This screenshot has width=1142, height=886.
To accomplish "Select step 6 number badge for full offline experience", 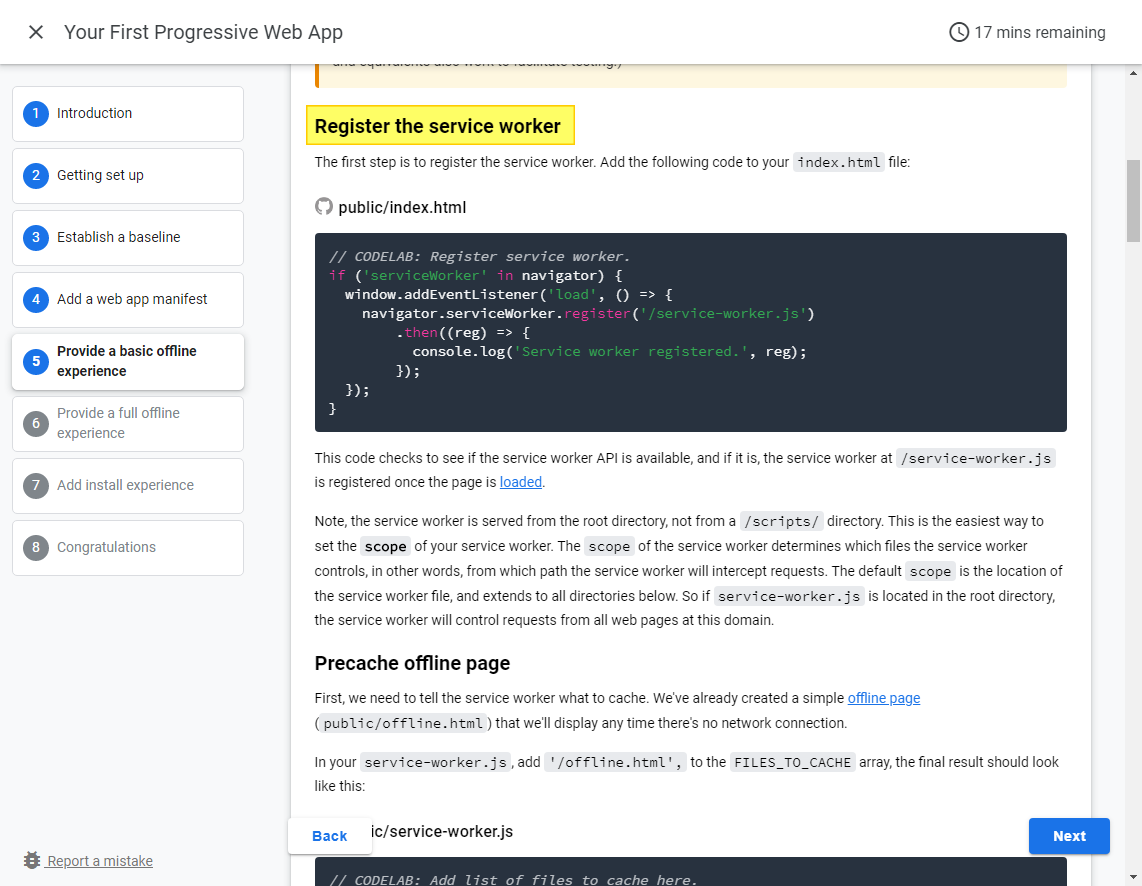I will point(36,423).
